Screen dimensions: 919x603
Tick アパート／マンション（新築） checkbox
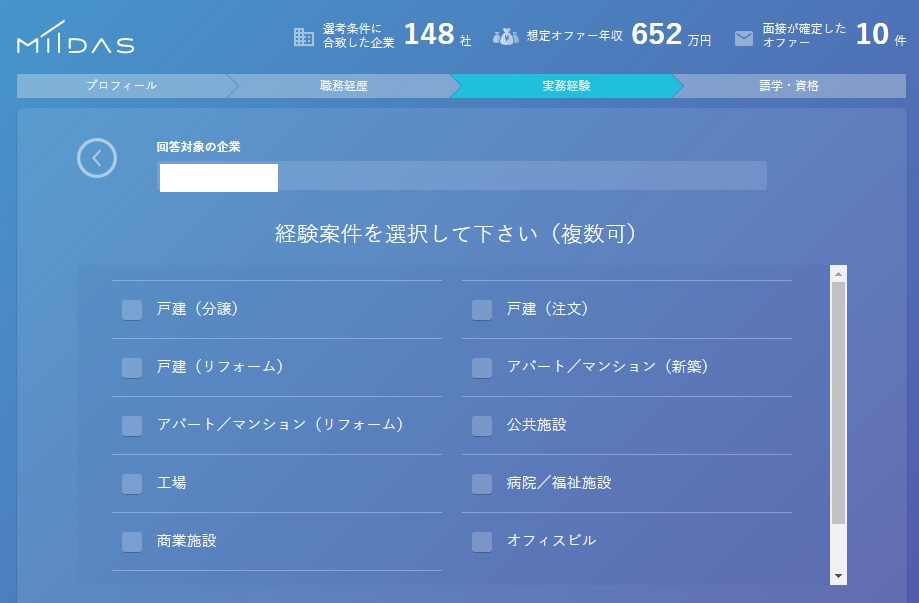(482, 368)
